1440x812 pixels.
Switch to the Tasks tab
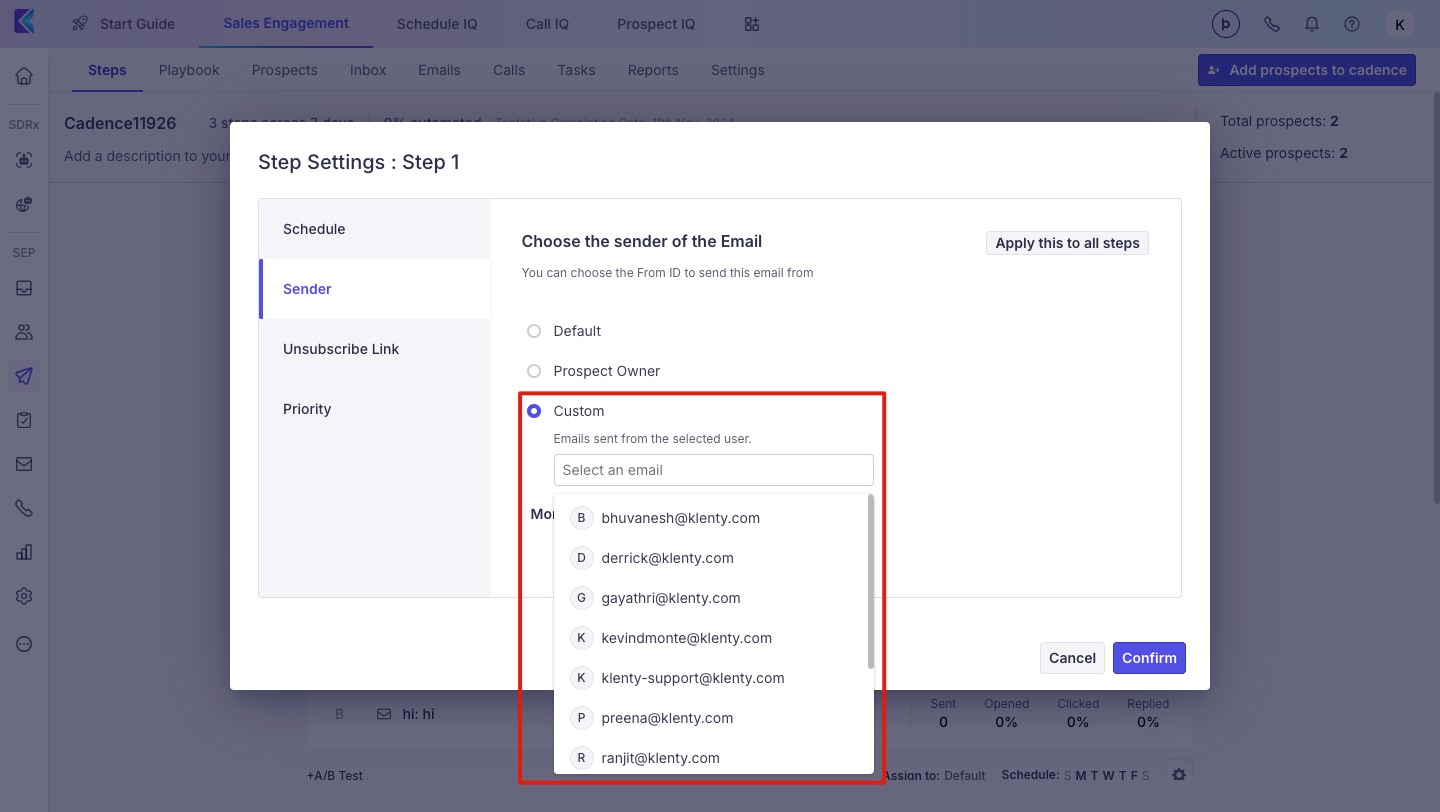pos(576,70)
